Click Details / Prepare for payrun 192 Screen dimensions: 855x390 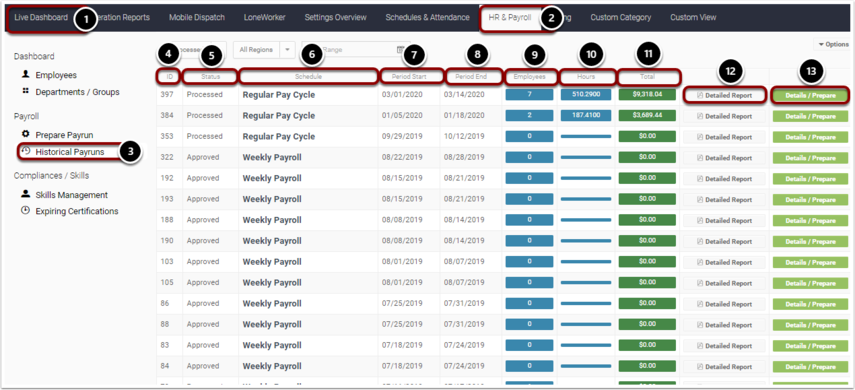(x=810, y=178)
